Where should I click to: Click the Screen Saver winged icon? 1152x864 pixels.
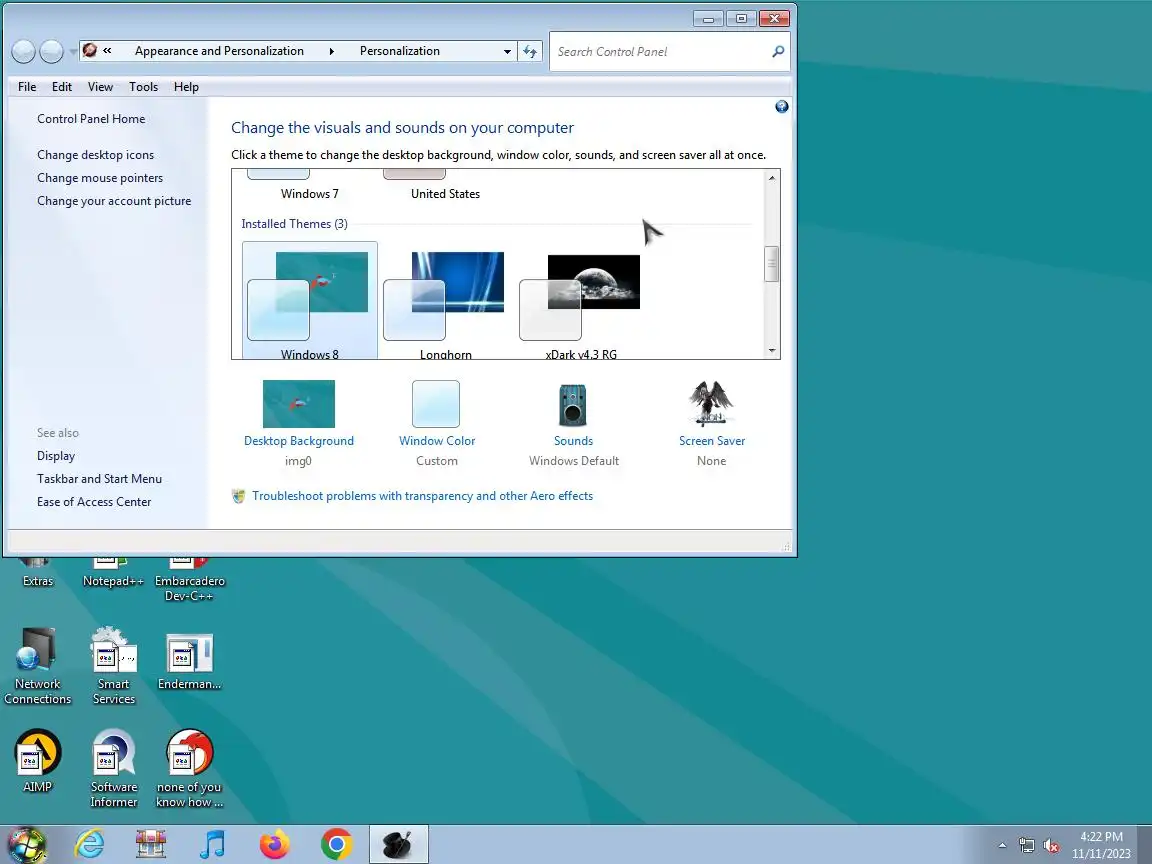[x=711, y=403]
